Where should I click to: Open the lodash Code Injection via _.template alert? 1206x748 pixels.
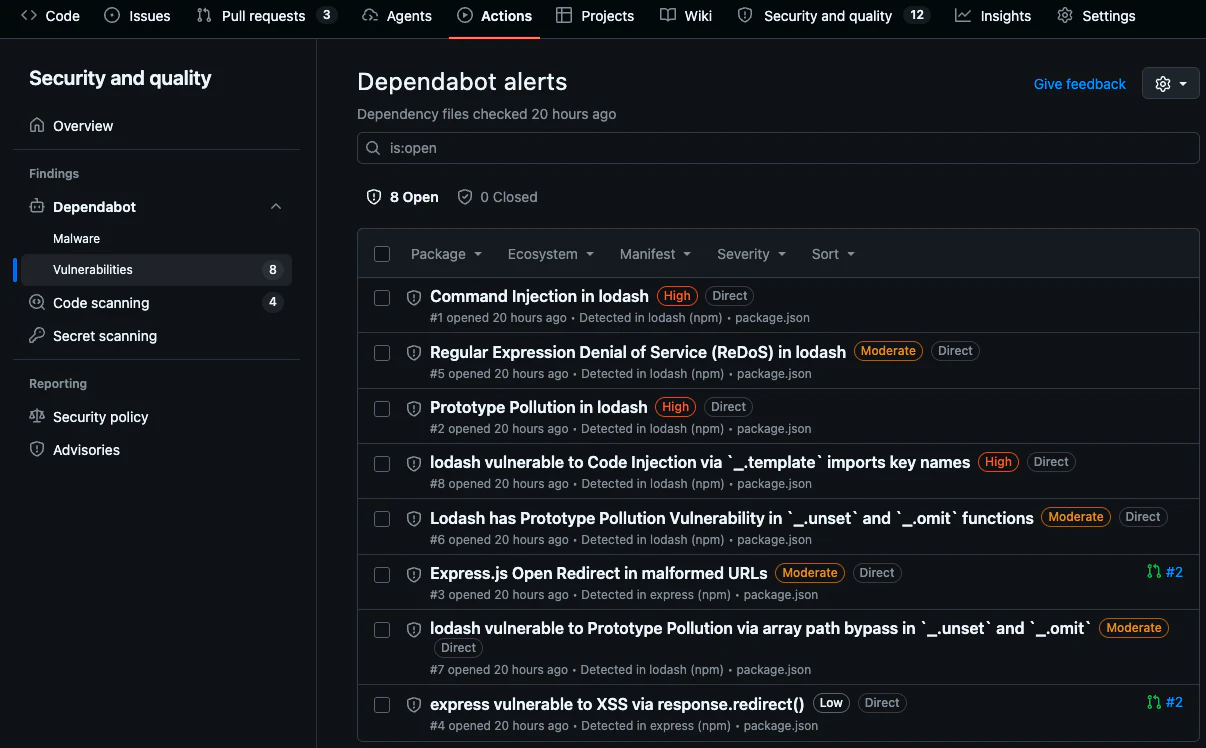tap(700, 462)
